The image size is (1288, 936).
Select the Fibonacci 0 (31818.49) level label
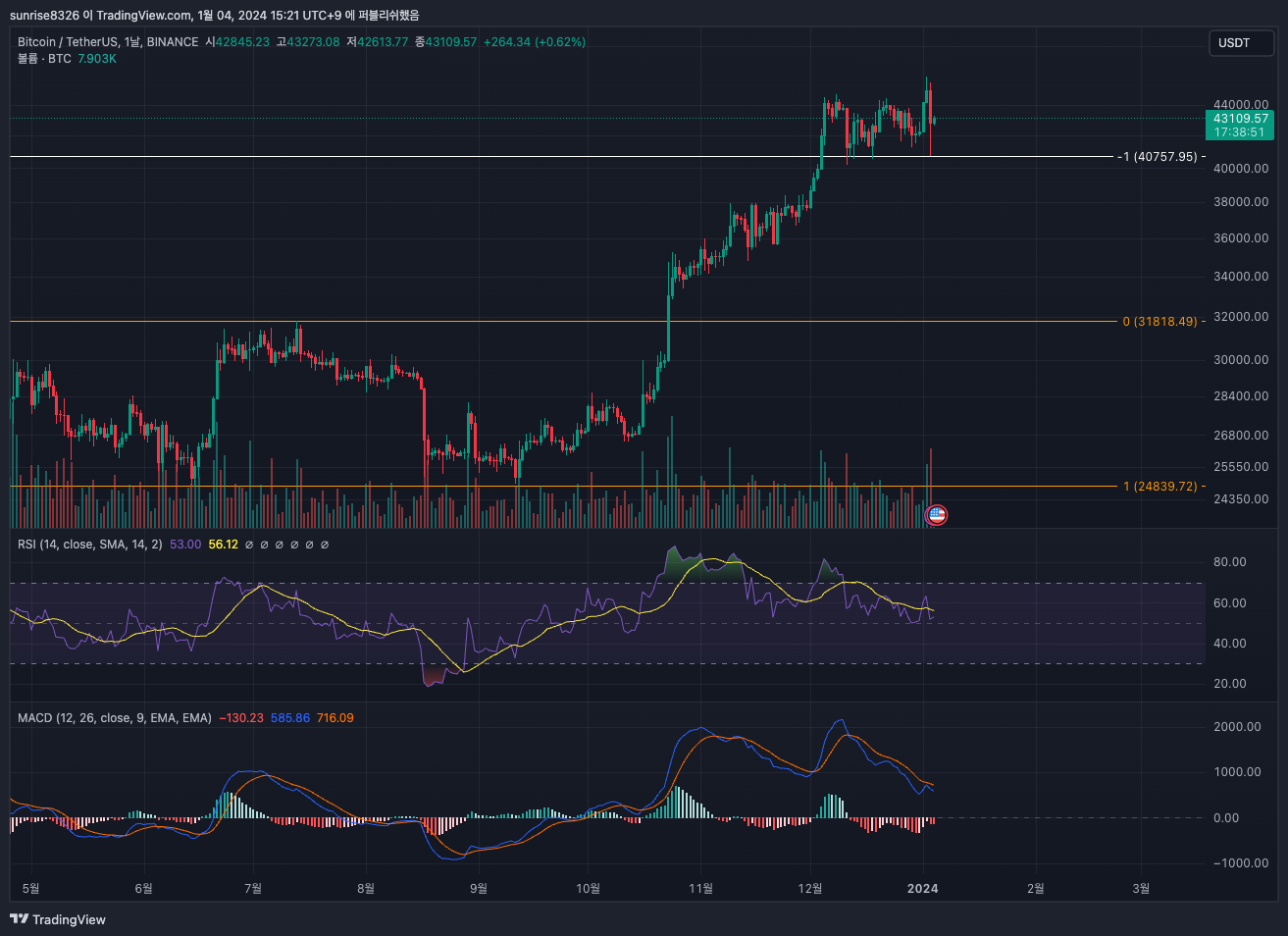click(x=1160, y=321)
